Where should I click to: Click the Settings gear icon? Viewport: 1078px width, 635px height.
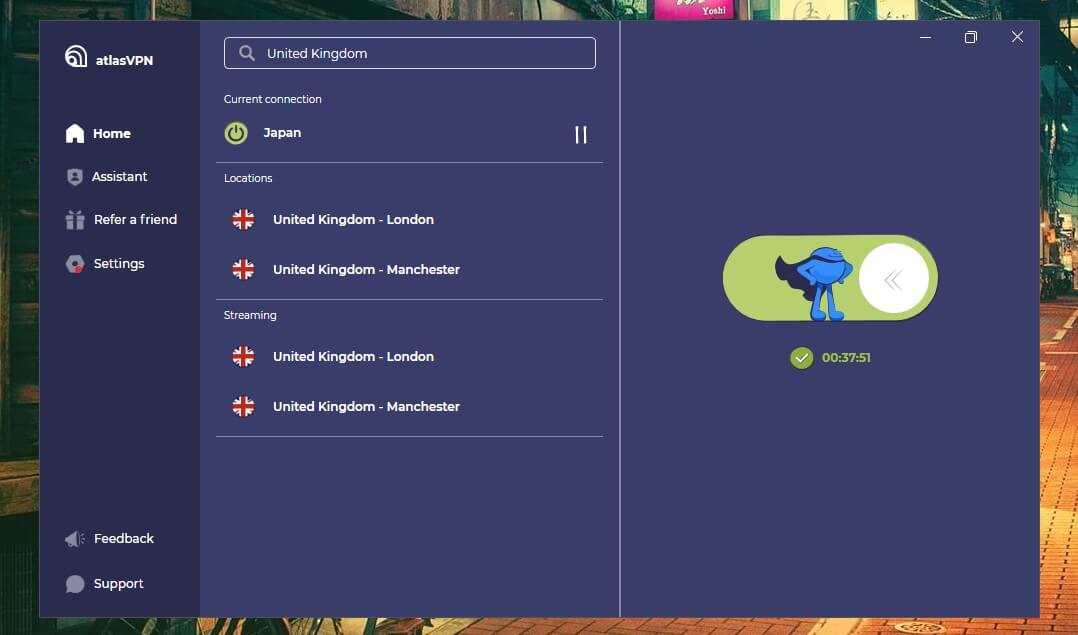click(x=75, y=264)
